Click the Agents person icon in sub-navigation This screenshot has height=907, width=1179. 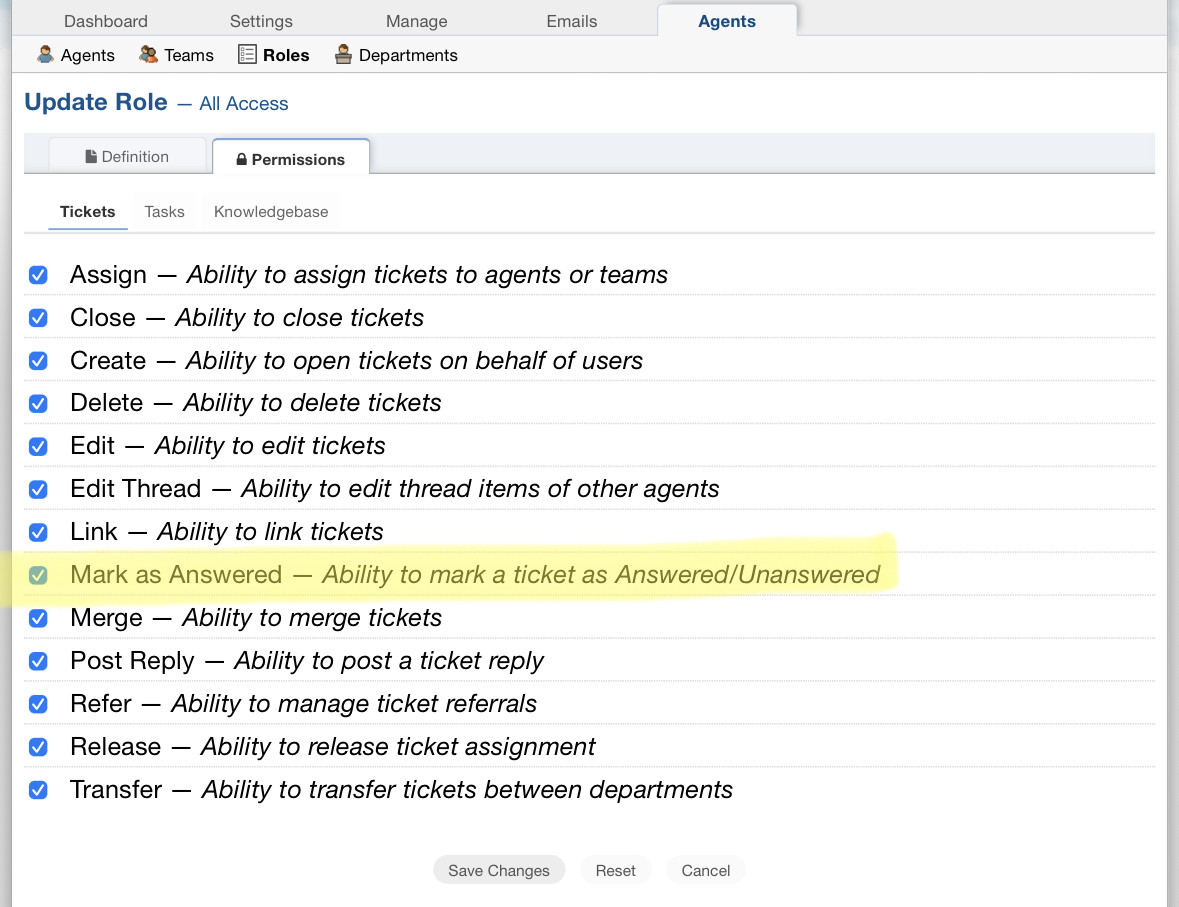[x=45, y=55]
